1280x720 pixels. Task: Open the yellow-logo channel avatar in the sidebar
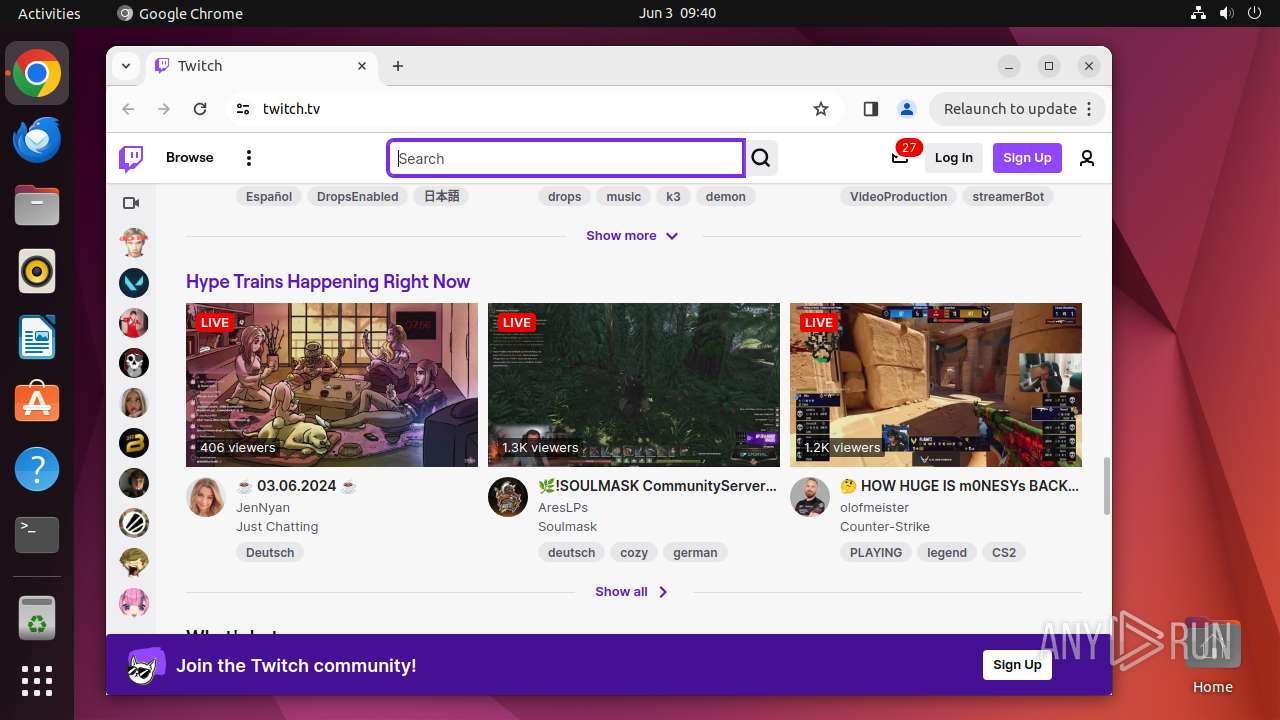(134, 443)
